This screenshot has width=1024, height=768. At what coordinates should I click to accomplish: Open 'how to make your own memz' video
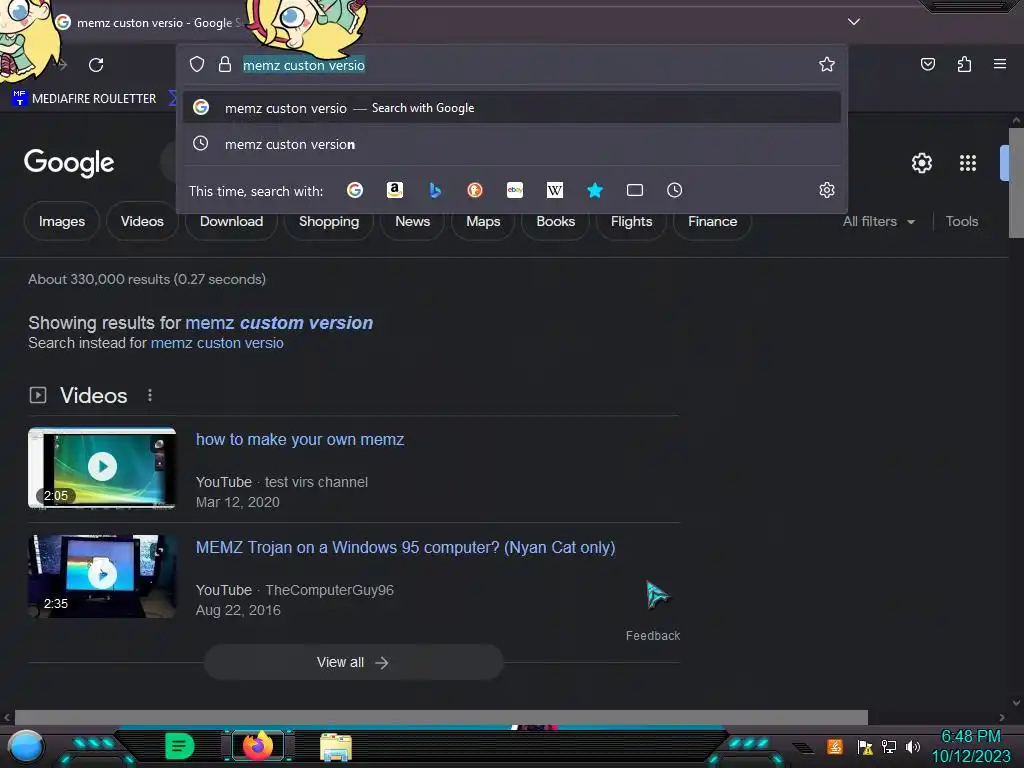point(300,440)
